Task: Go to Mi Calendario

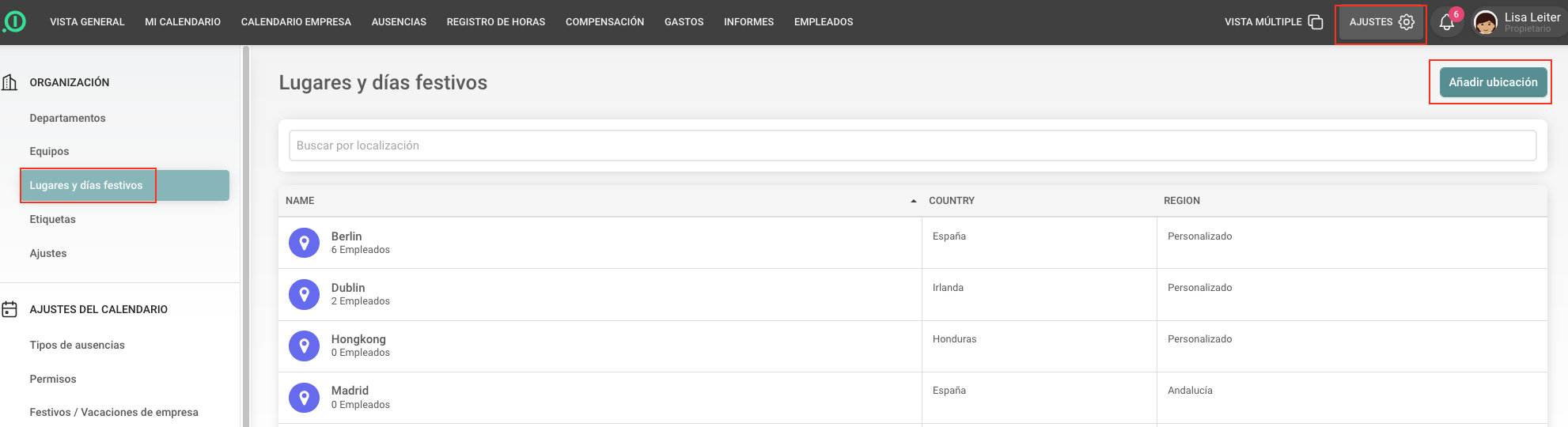Action: [183, 22]
